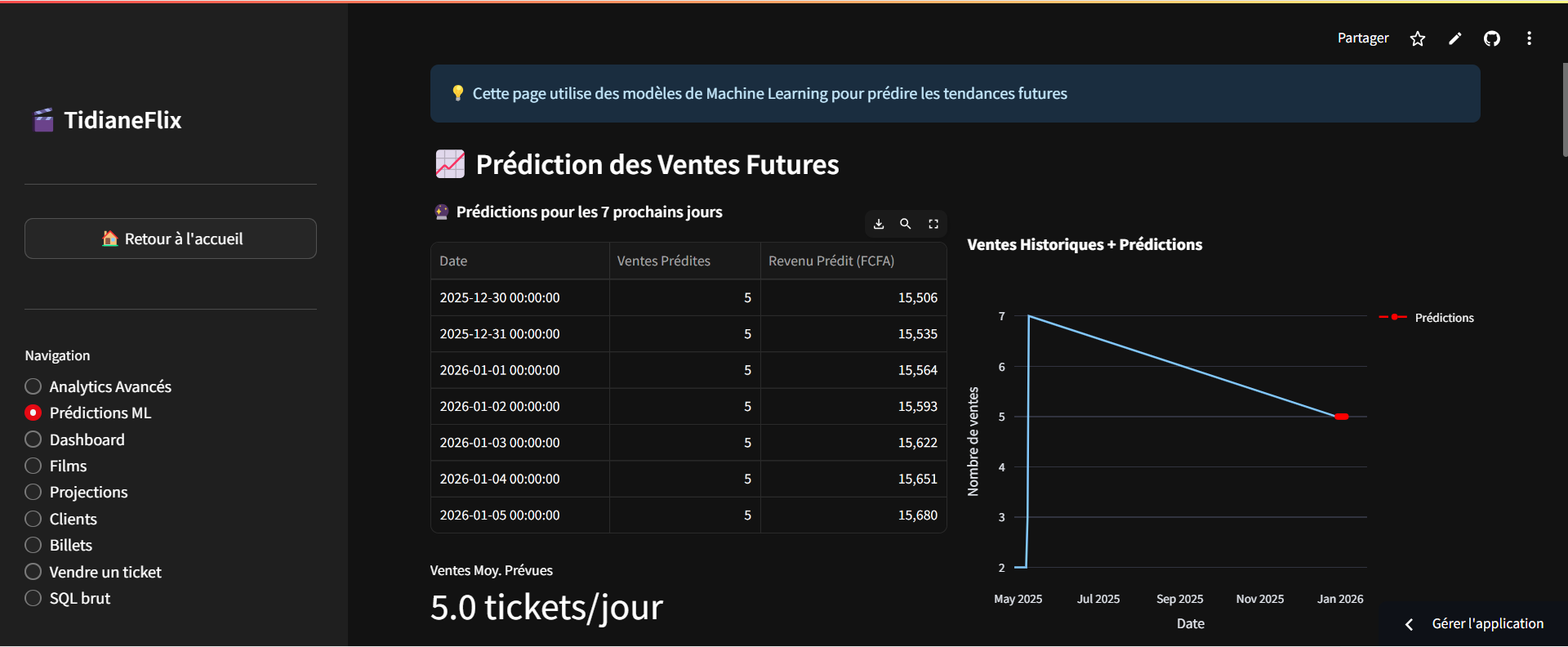Viewport: 1568px width, 647px height.
Task: Expand the Gérer l'application panel chevron
Action: [x=1409, y=624]
